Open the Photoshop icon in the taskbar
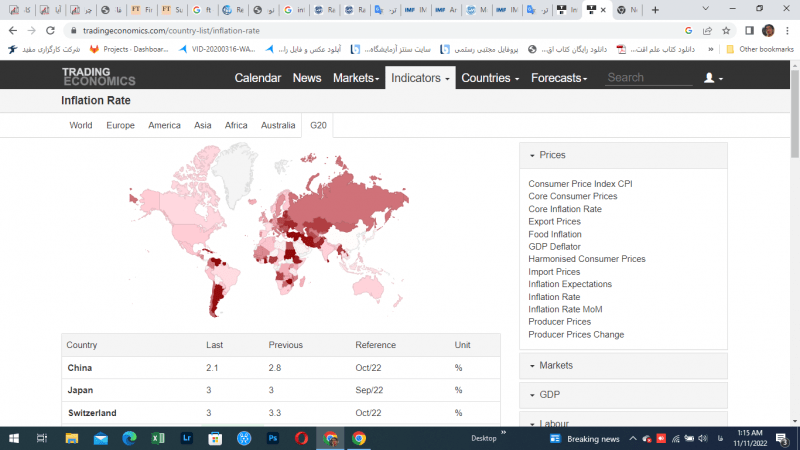The width and height of the screenshot is (800, 450). click(x=272, y=438)
